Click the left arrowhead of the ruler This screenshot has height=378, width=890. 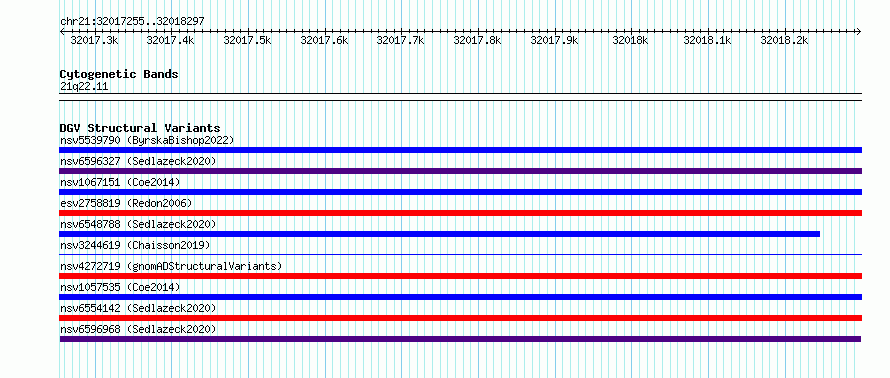click(62, 31)
